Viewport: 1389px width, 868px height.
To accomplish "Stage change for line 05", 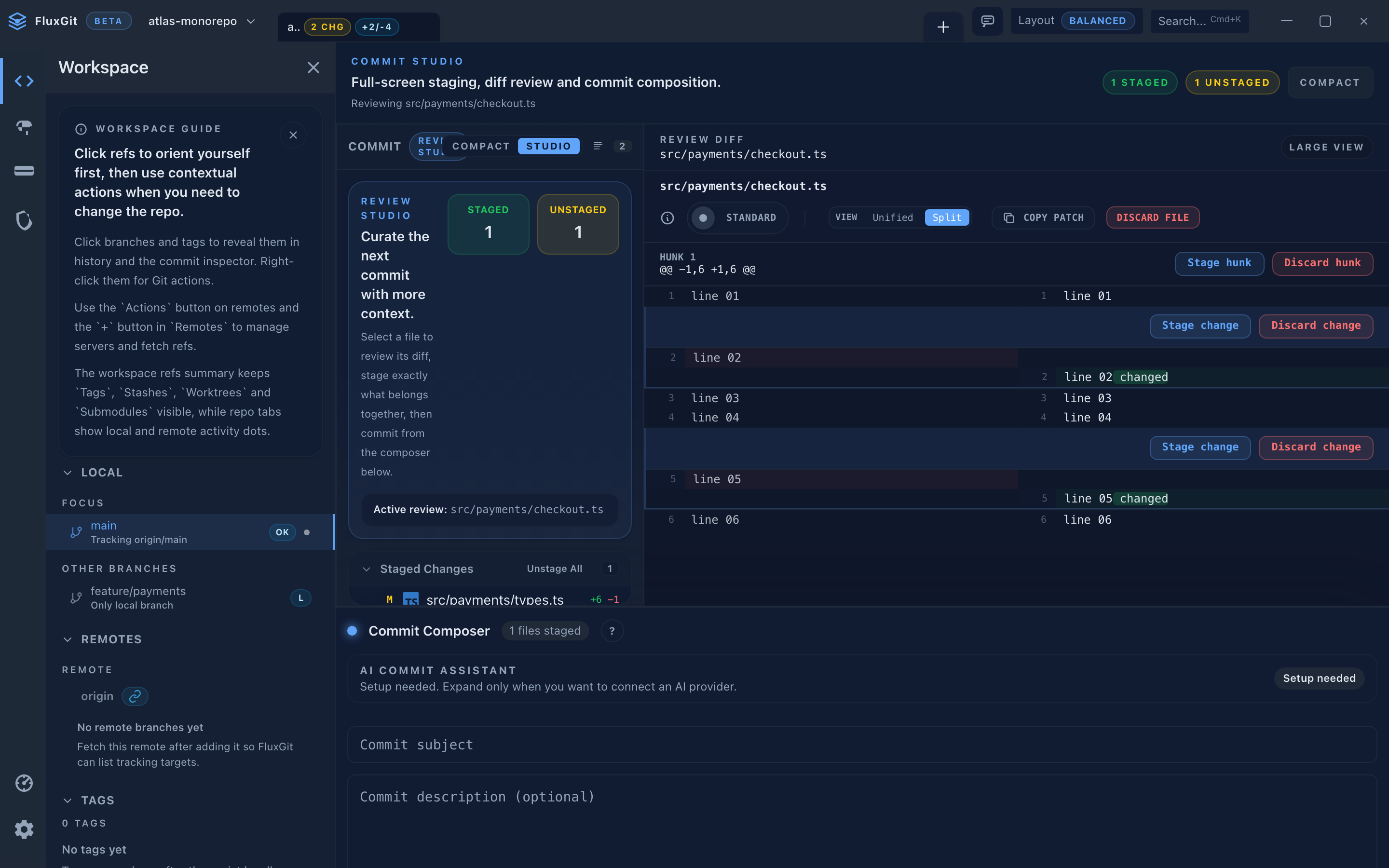I will [x=1200, y=447].
